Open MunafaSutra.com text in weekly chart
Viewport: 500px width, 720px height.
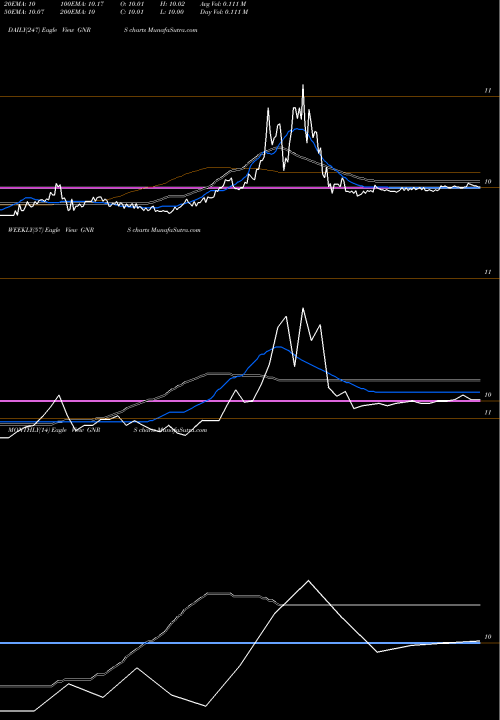click(x=176, y=230)
